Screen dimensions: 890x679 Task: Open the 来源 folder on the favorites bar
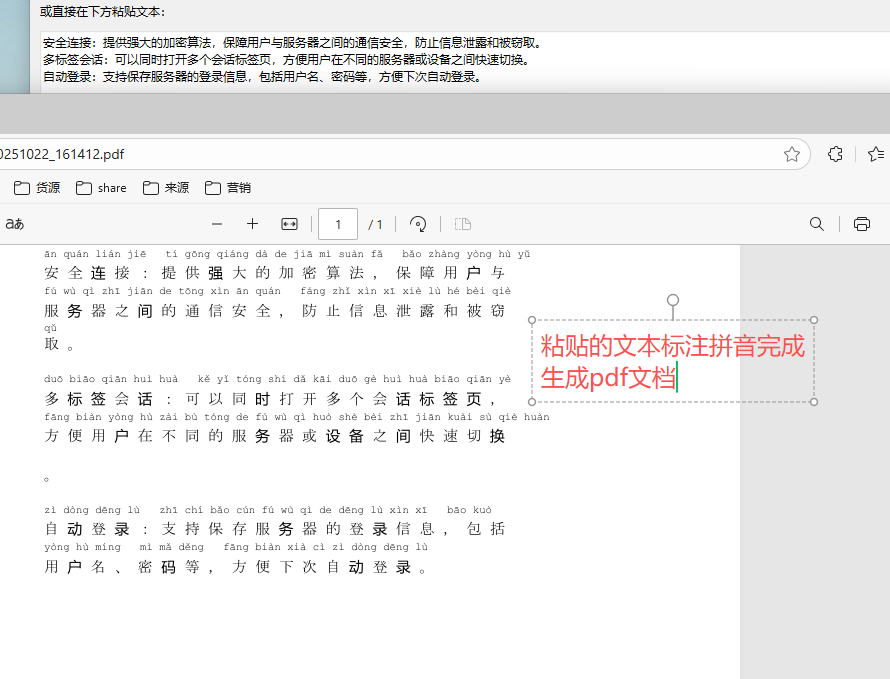coord(165,188)
